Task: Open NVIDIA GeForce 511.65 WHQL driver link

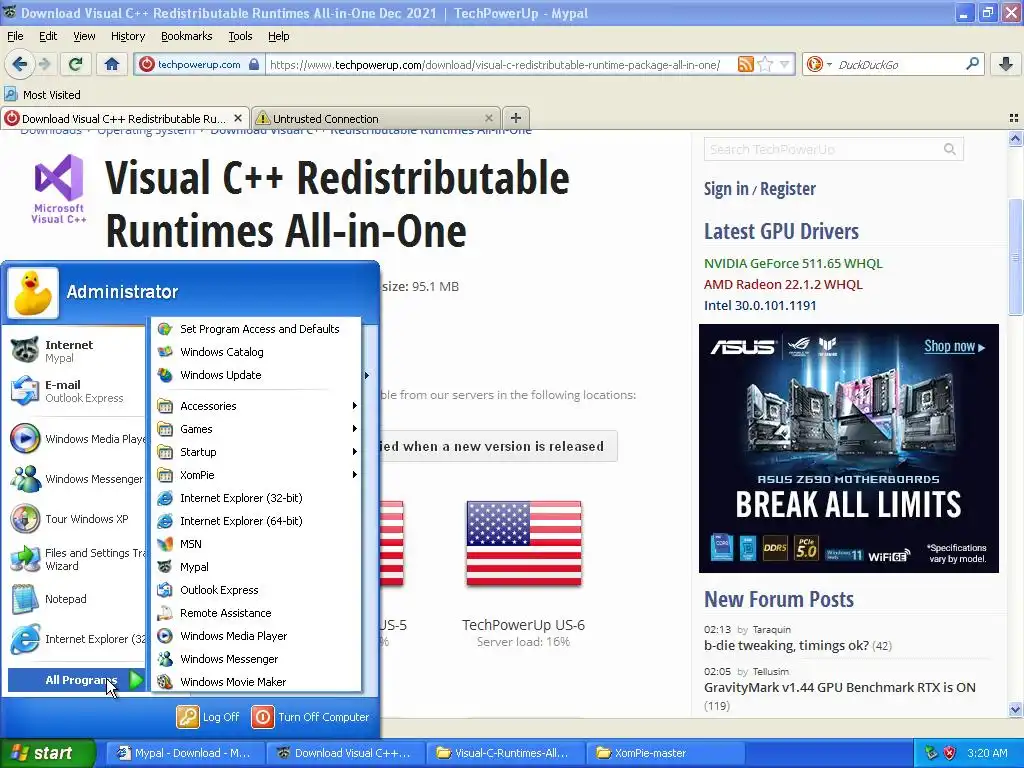Action: pyautogui.click(x=793, y=263)
